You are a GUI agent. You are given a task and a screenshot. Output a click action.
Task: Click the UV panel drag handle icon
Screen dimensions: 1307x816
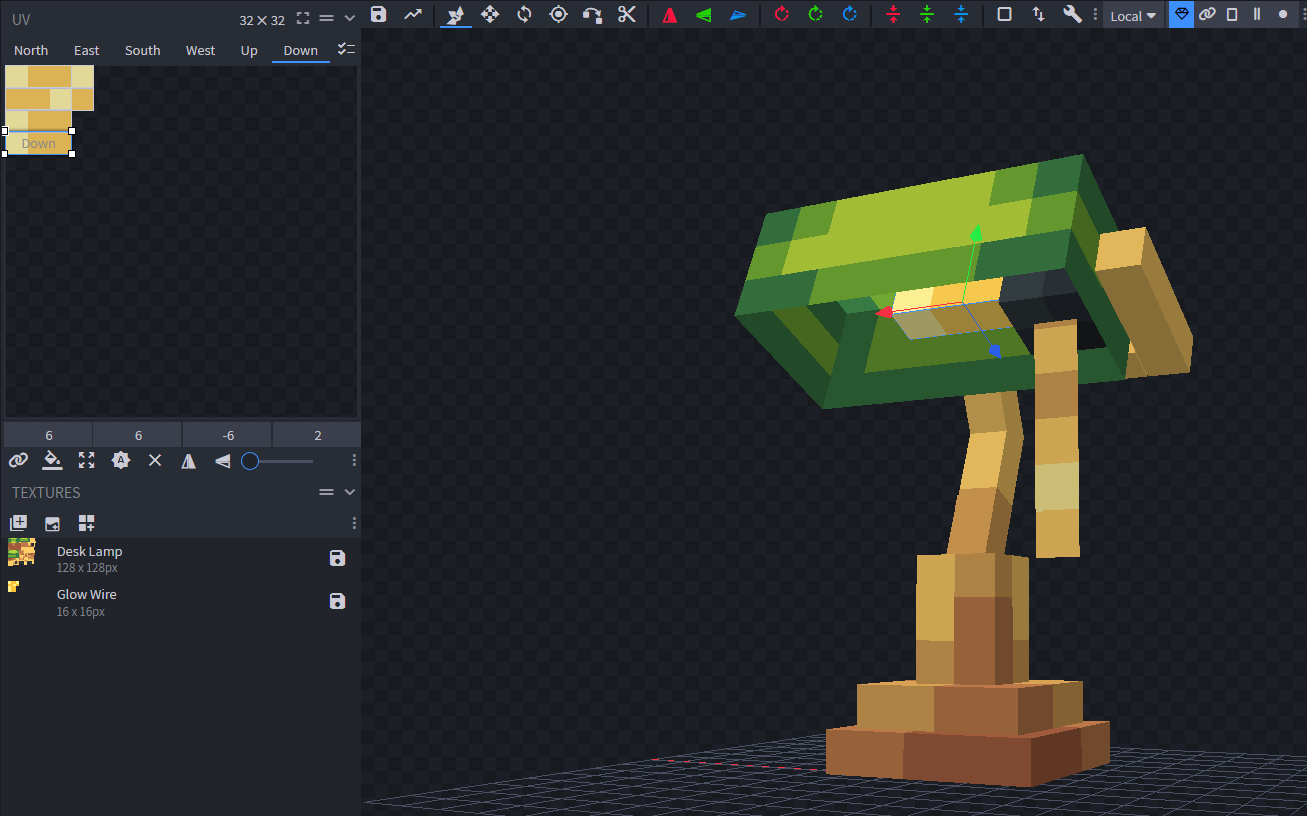(326, 18)
